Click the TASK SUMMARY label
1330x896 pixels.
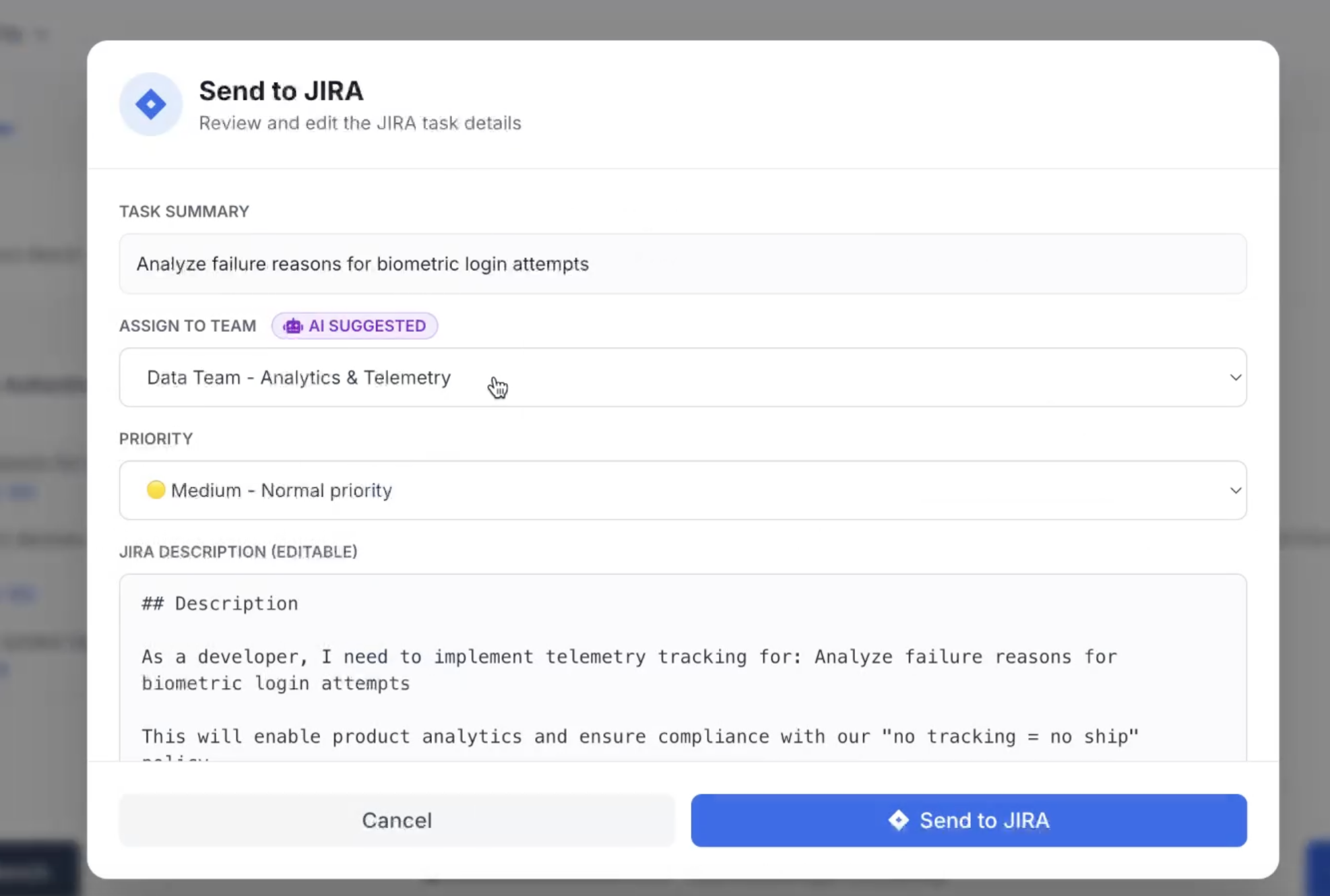point(184,212)
